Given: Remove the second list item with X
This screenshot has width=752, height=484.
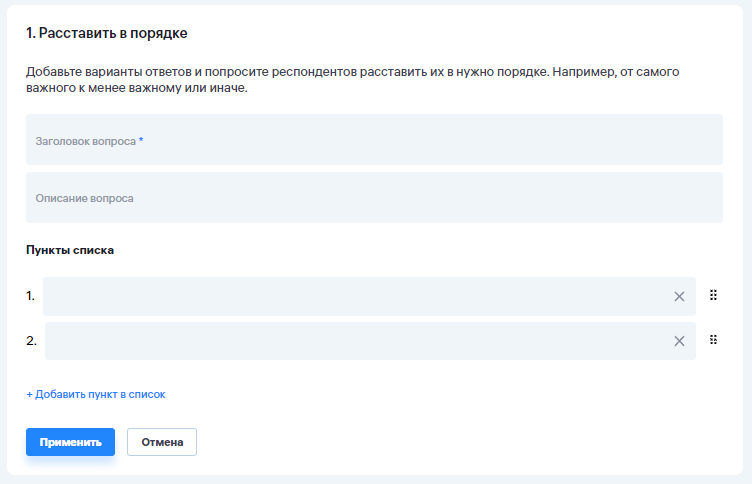Looking at the screenshot, I should point(679,341).
